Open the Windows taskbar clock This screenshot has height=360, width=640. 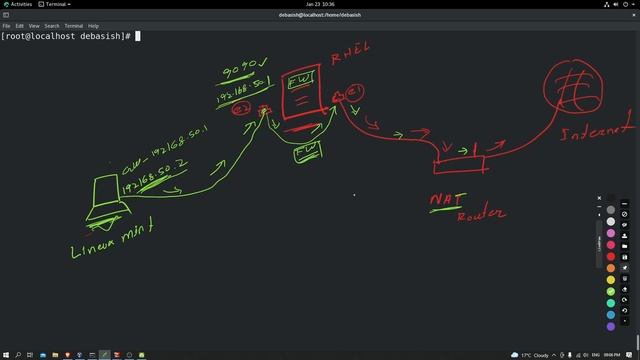(x=612, y=355)
